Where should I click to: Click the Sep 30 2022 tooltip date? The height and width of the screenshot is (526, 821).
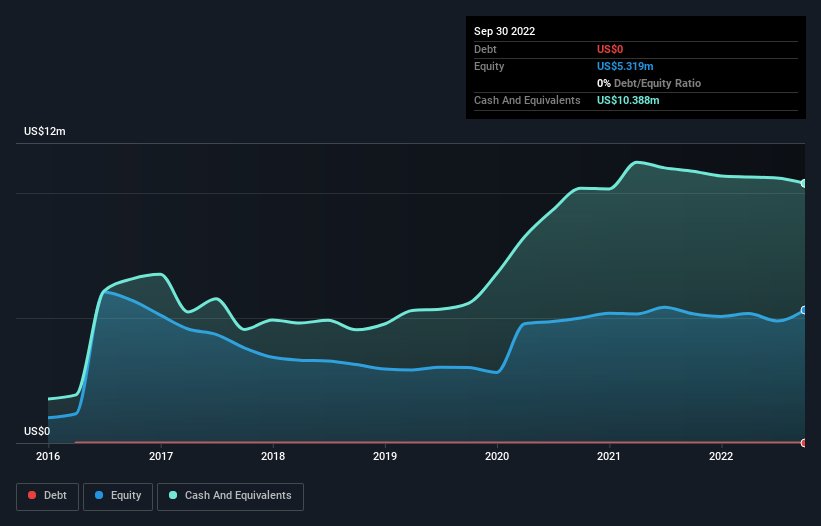504,31
